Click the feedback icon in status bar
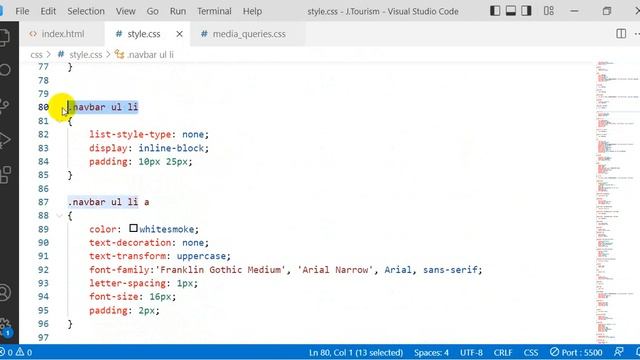 [619, 352]
